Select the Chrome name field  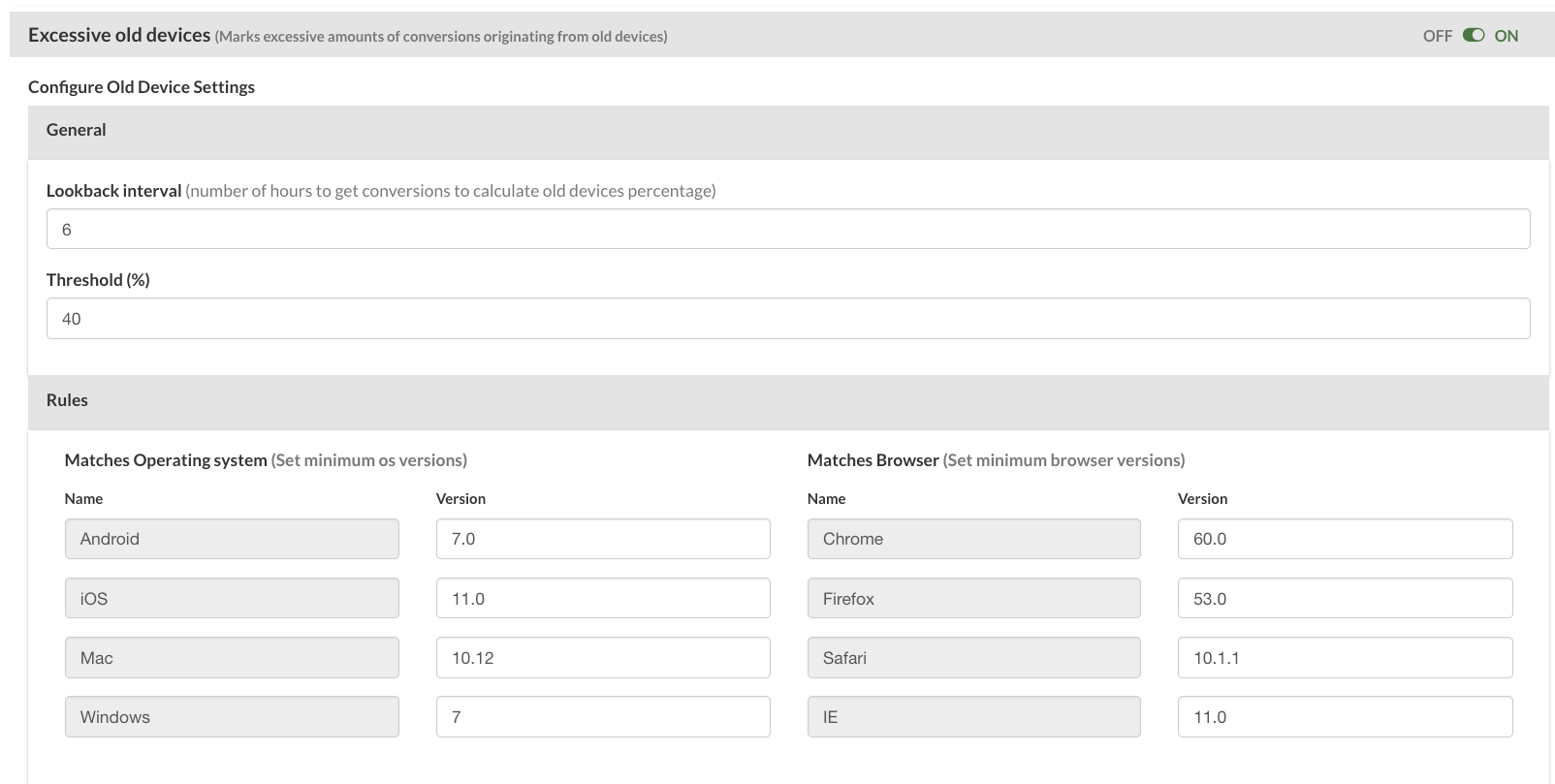coord(974,539)
